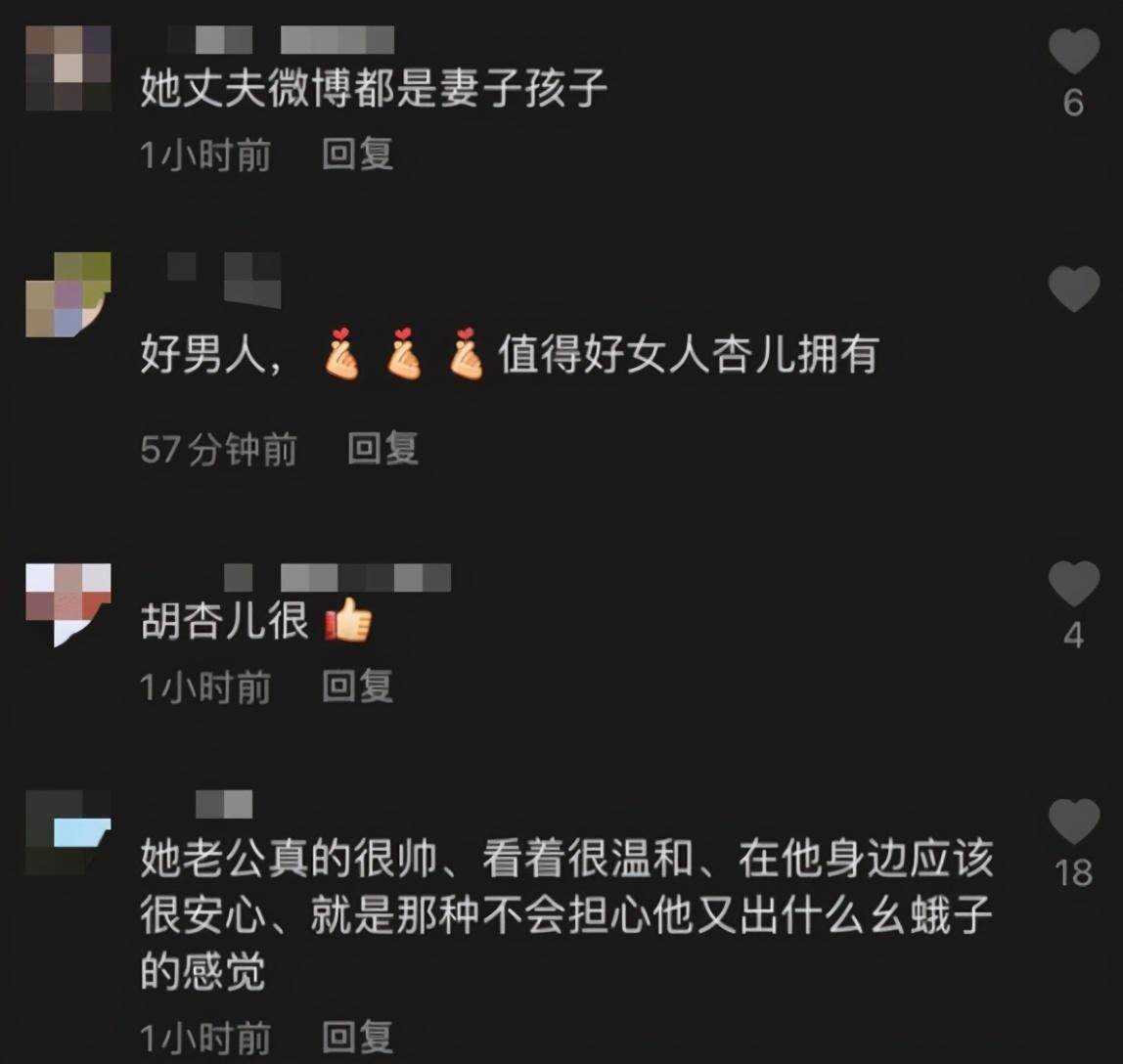Select the long comment ending 的感觉

566,915
